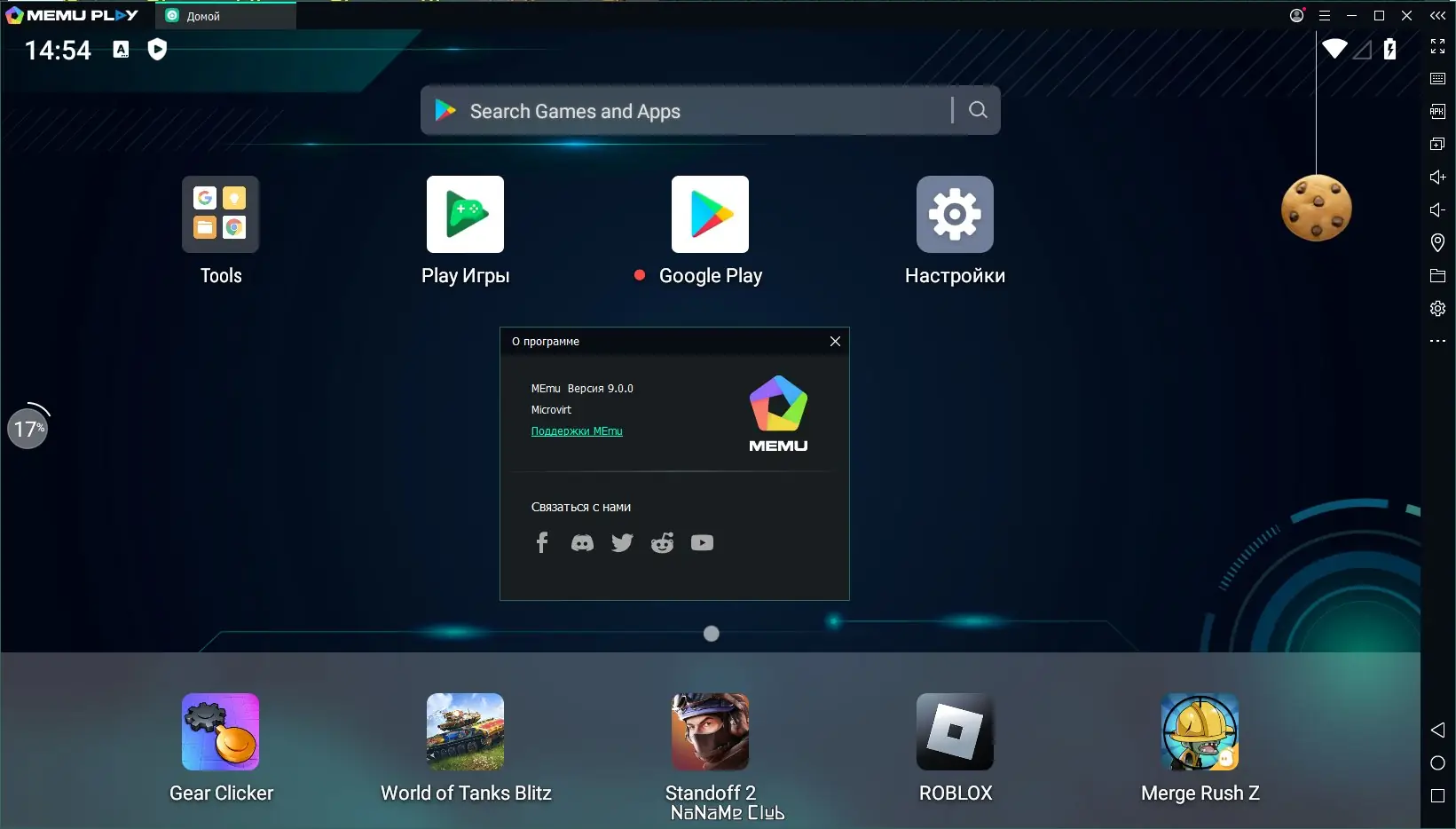
Task: Click the 17% memory indicator
Action: [x=28, y=429]
